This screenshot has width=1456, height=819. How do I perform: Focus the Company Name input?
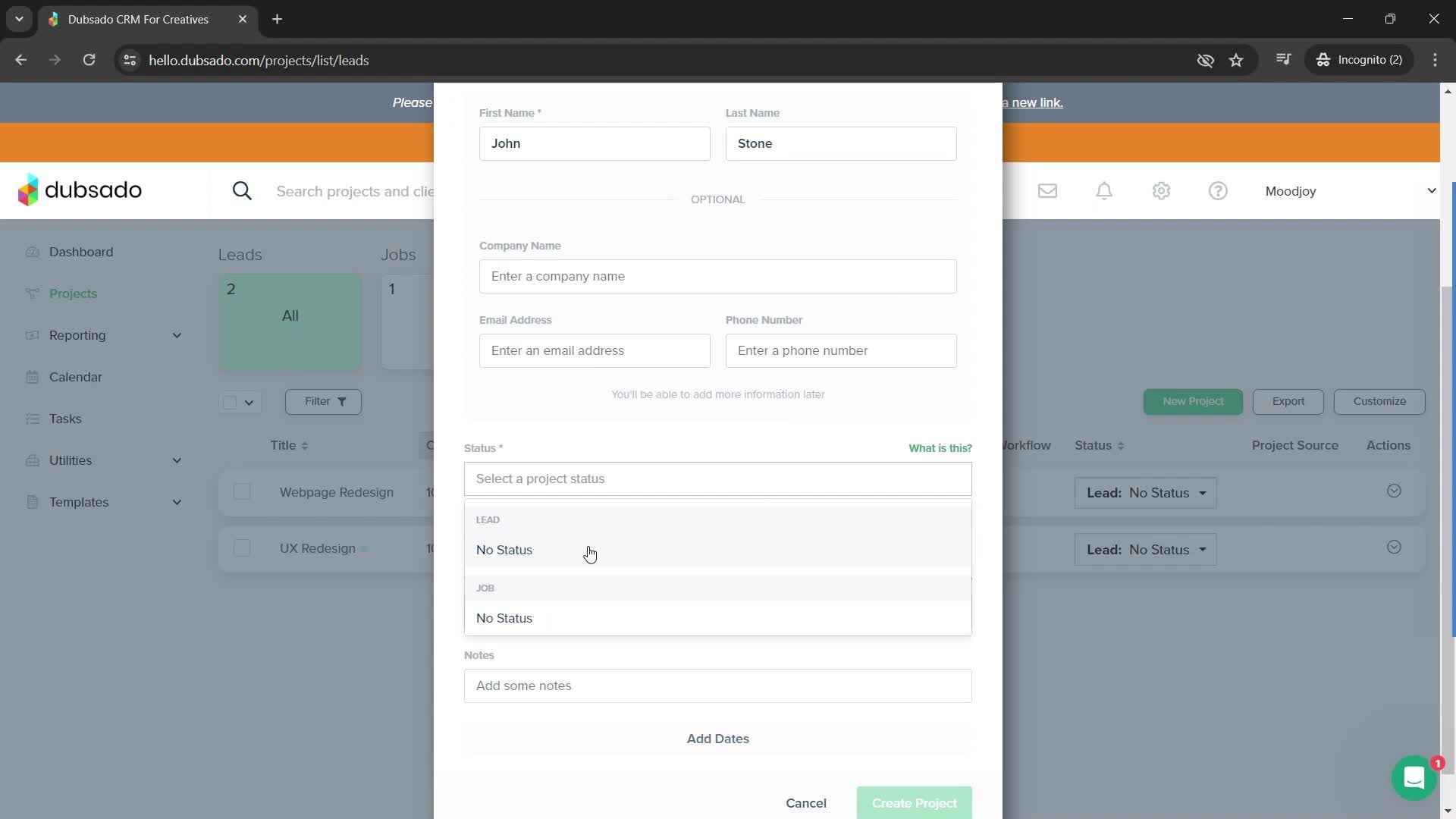[717, 276]
